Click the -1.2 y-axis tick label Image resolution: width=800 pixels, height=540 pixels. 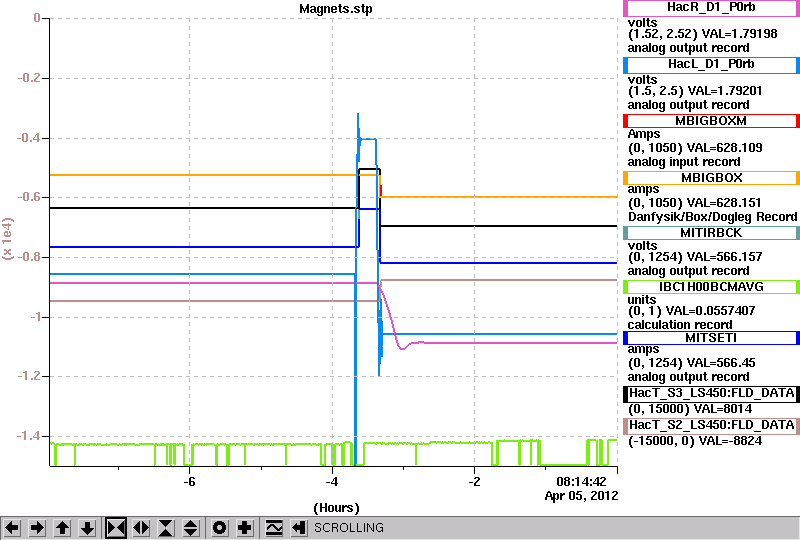(x=29, y=376)
